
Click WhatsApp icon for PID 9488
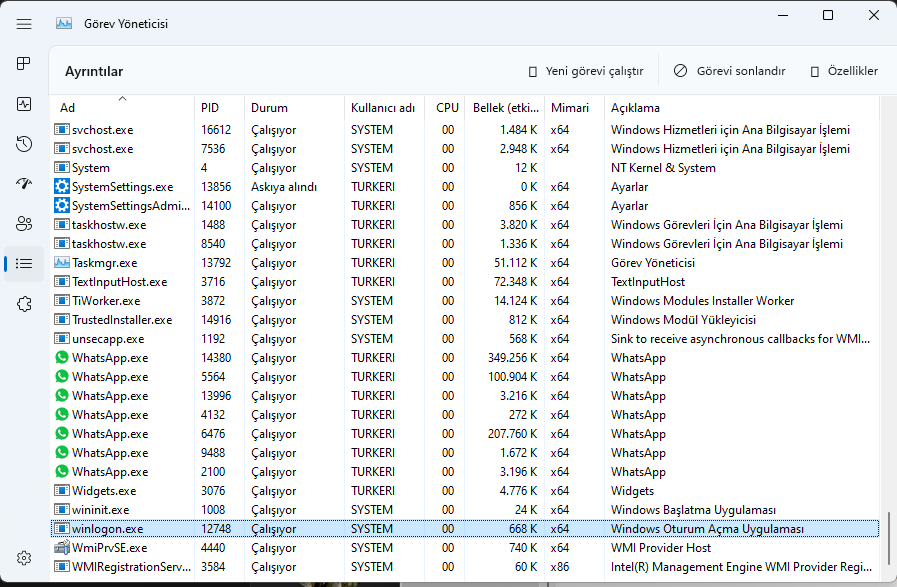click(x=62, y=452)
